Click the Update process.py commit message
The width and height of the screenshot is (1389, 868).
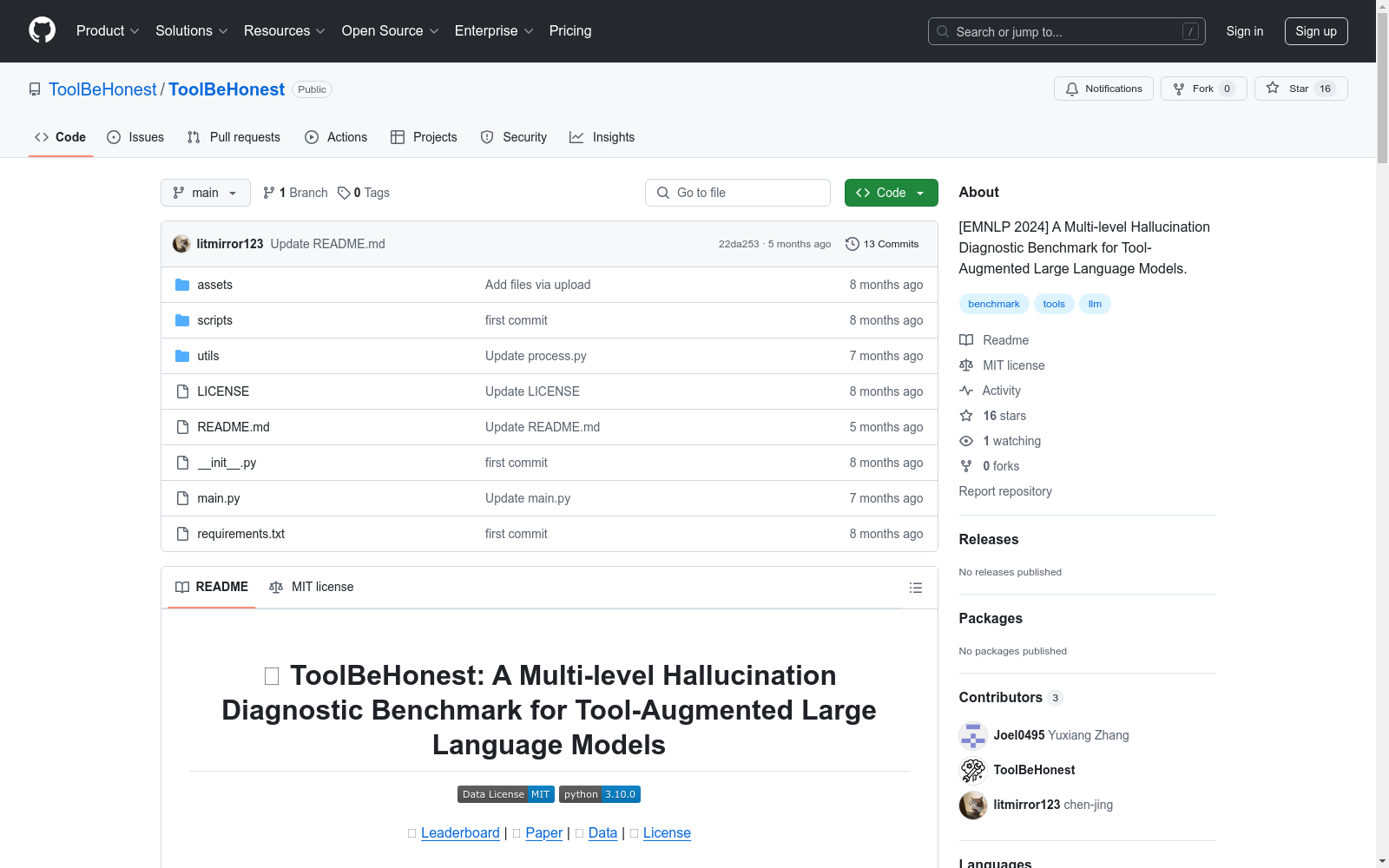coord(536,356)
